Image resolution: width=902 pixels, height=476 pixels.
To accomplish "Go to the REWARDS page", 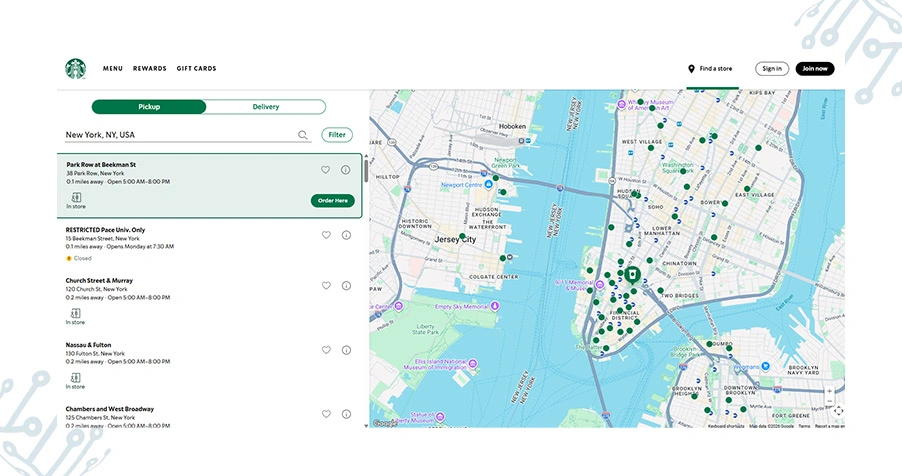I will [x=150, y=69].
